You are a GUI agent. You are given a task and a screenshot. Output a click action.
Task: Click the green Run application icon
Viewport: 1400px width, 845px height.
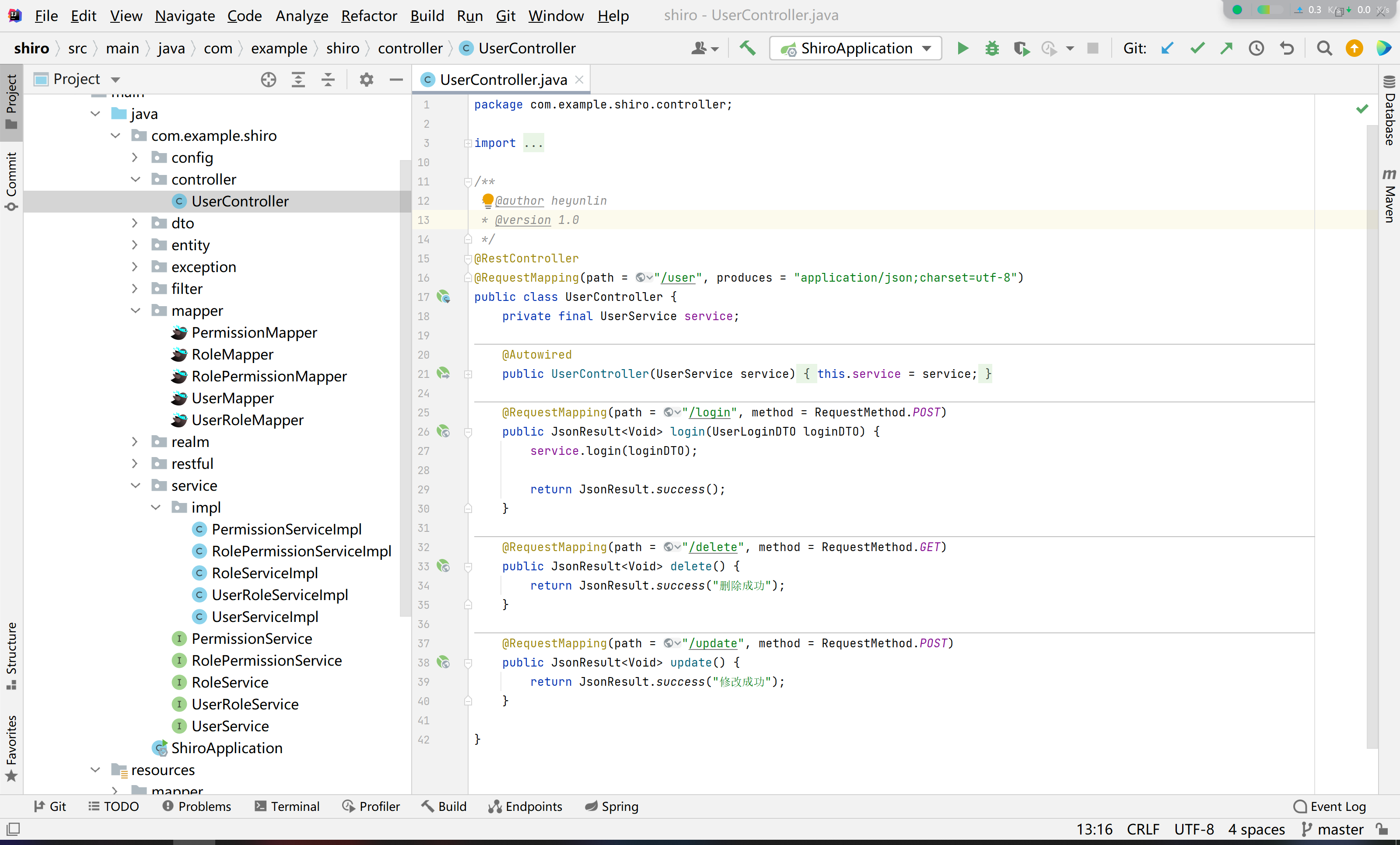pos(962,48)
